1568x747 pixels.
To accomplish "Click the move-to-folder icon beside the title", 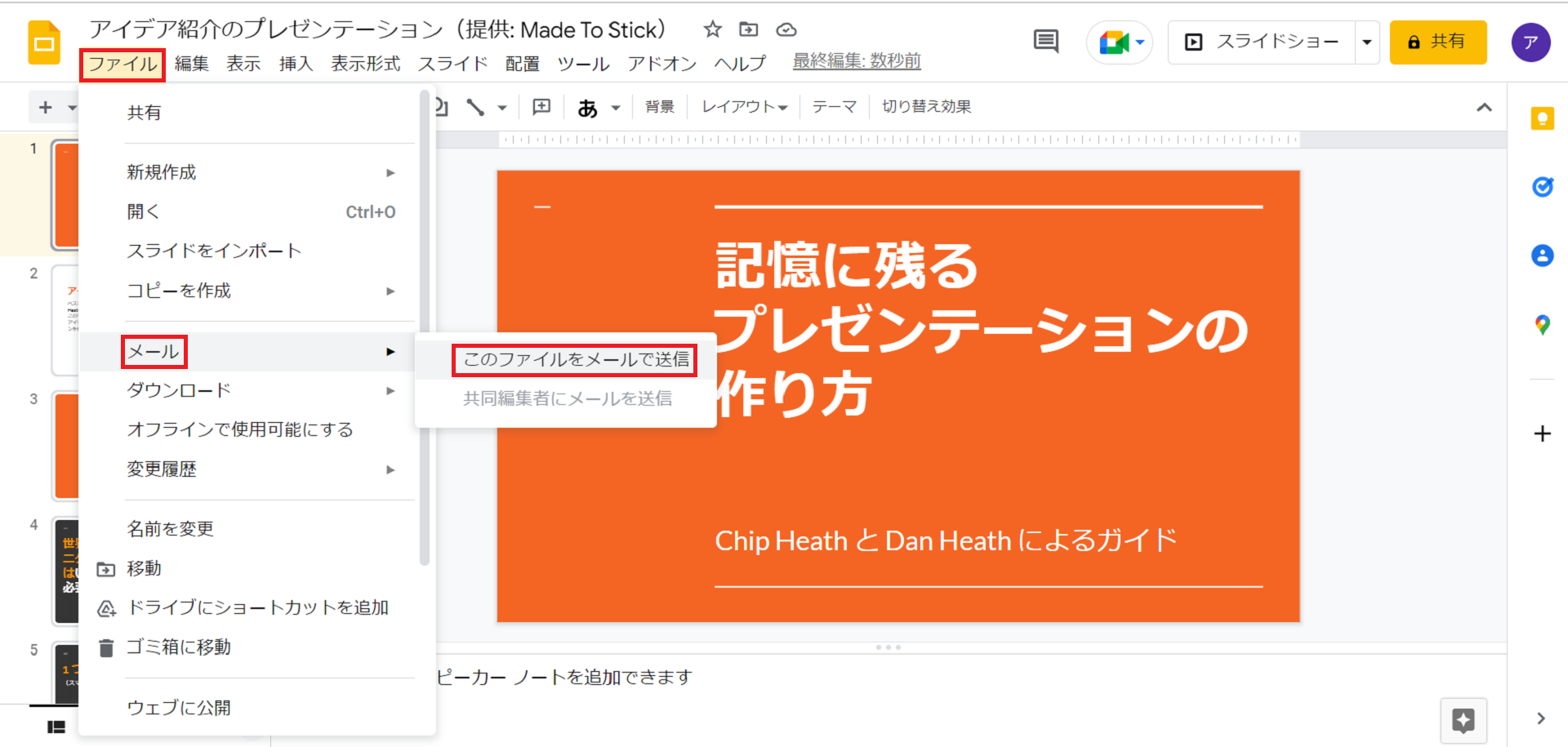I will tap(748, 30).
